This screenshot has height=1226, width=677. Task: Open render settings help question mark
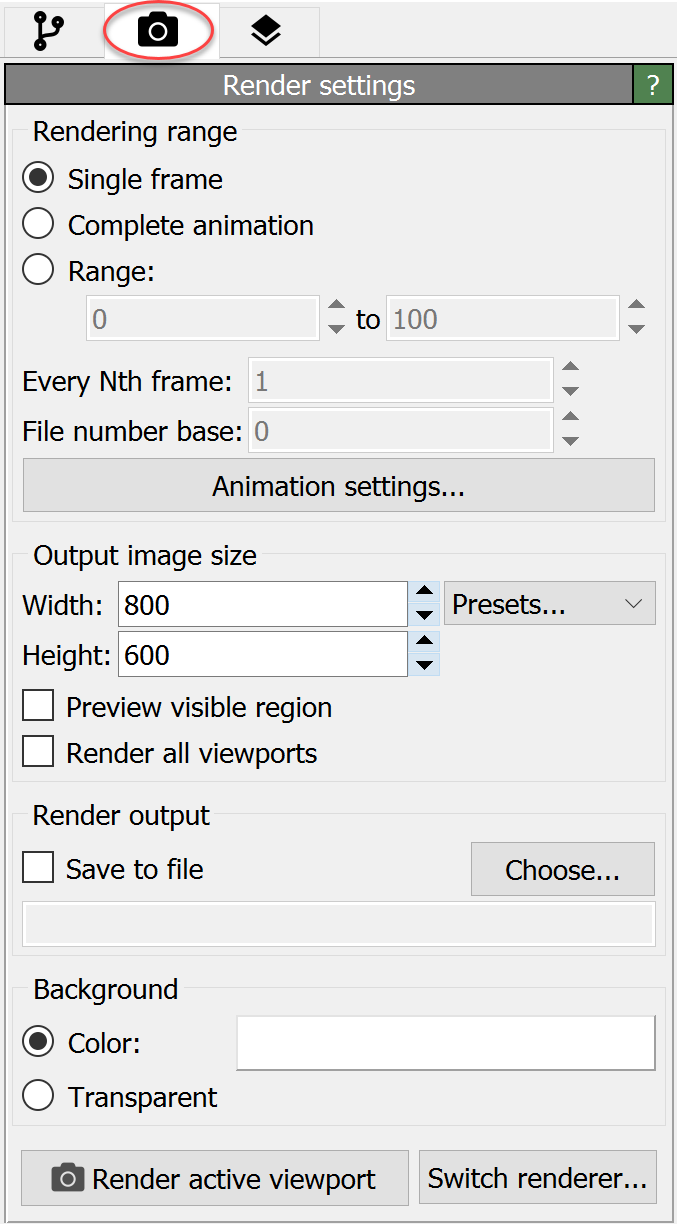pyautogui.click(x=653, y=86)
